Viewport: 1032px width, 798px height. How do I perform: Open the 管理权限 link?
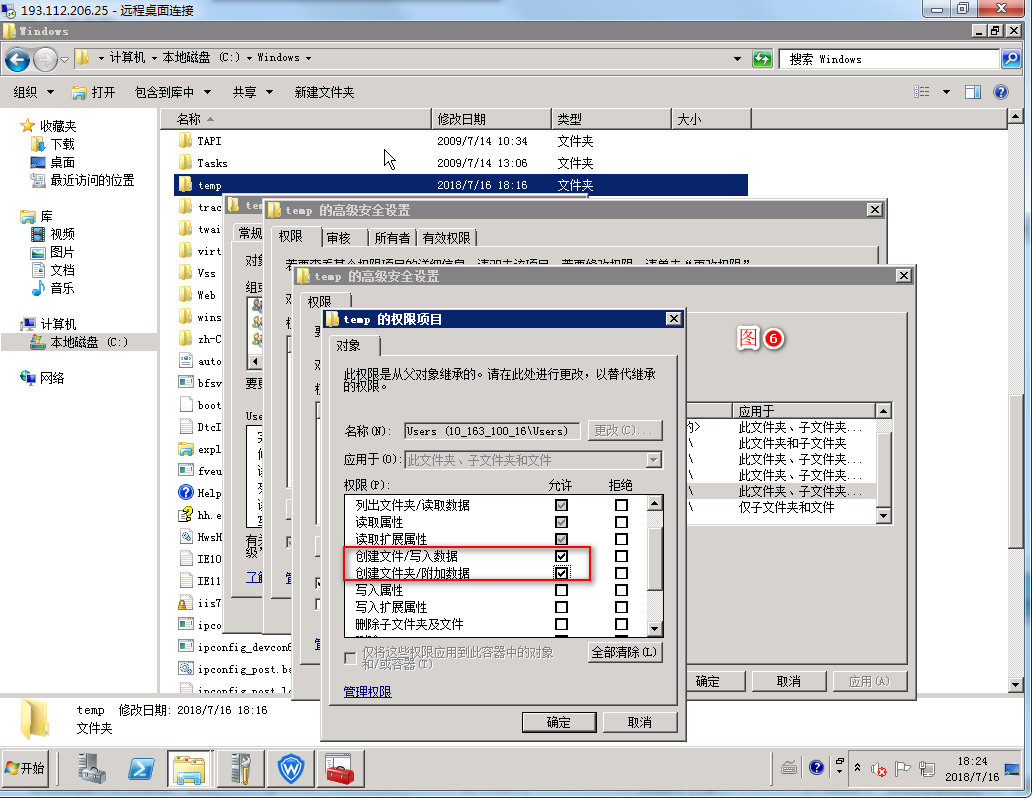click(x=367, y=692)
